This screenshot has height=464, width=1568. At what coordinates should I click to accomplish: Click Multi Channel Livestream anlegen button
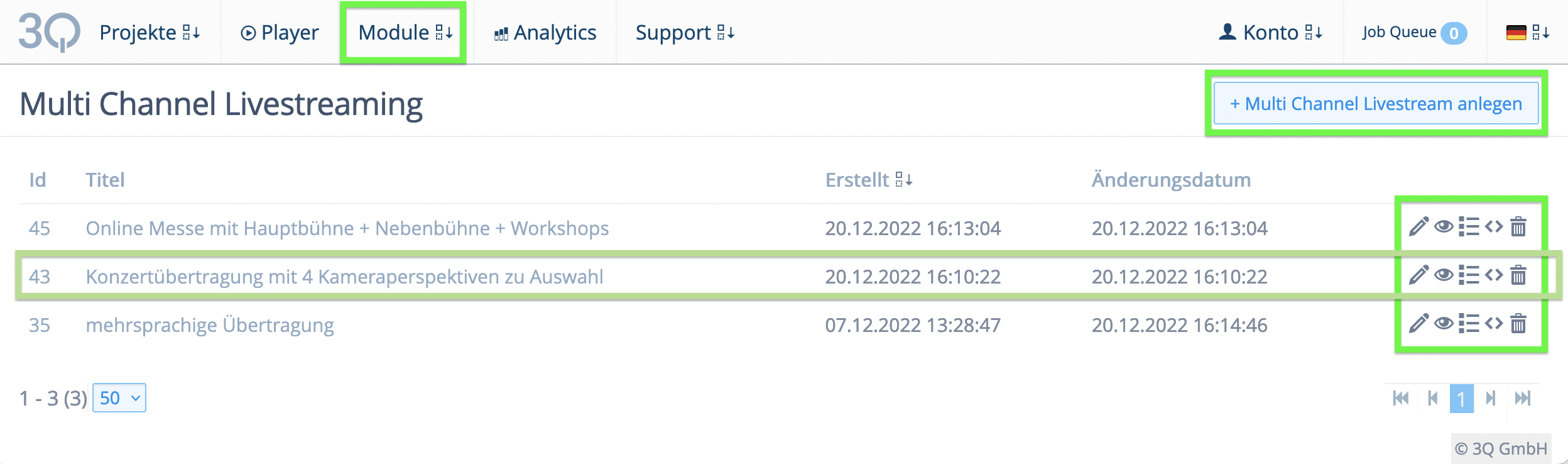pos(1376,104)
